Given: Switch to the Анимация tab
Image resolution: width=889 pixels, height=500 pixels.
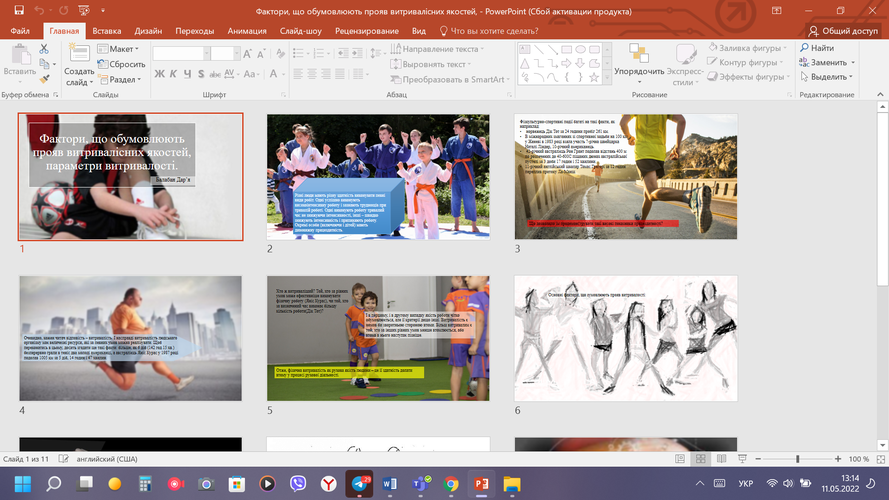Looking at the screenshot, I should tap(247, 31).
